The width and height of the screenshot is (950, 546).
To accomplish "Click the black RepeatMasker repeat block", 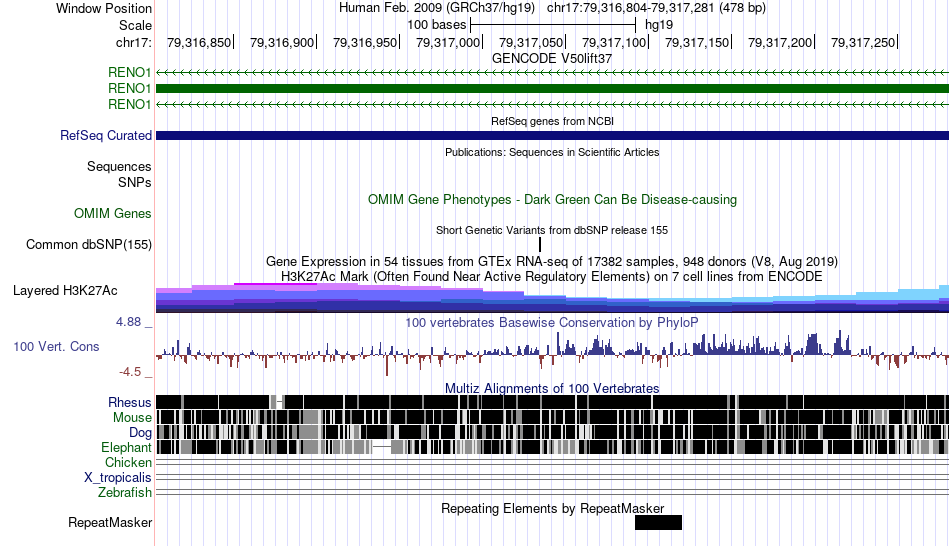I will [x=659, y=522].
